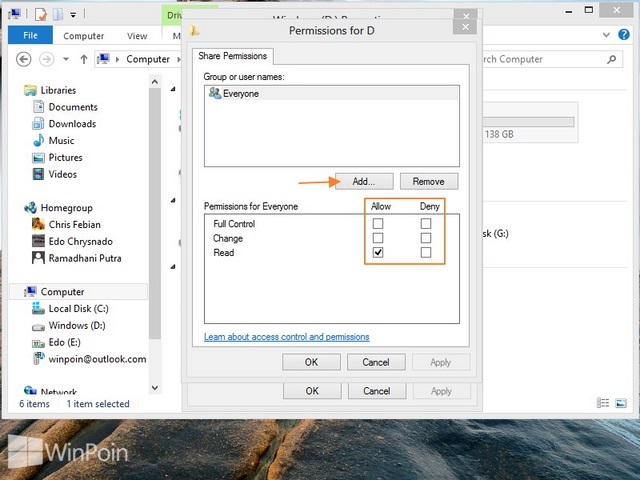Switch to large icons view in status bar

coord(621,403)
